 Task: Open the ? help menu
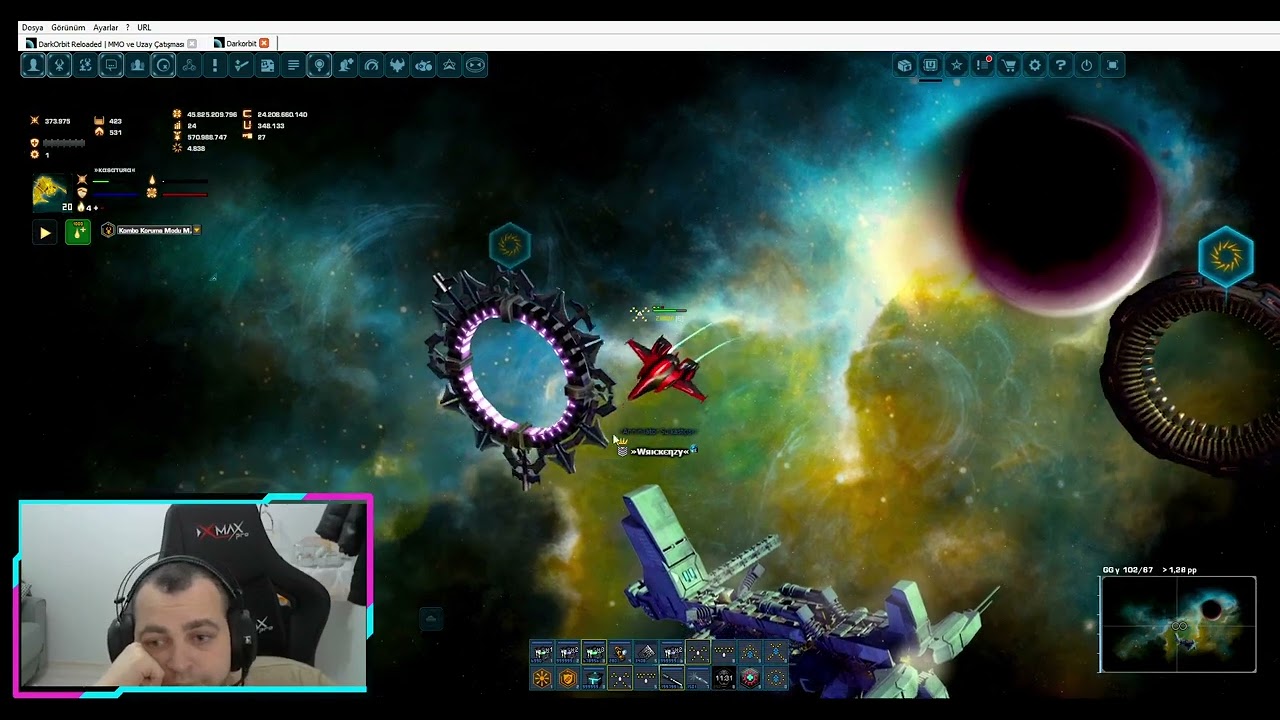[127, 28]
